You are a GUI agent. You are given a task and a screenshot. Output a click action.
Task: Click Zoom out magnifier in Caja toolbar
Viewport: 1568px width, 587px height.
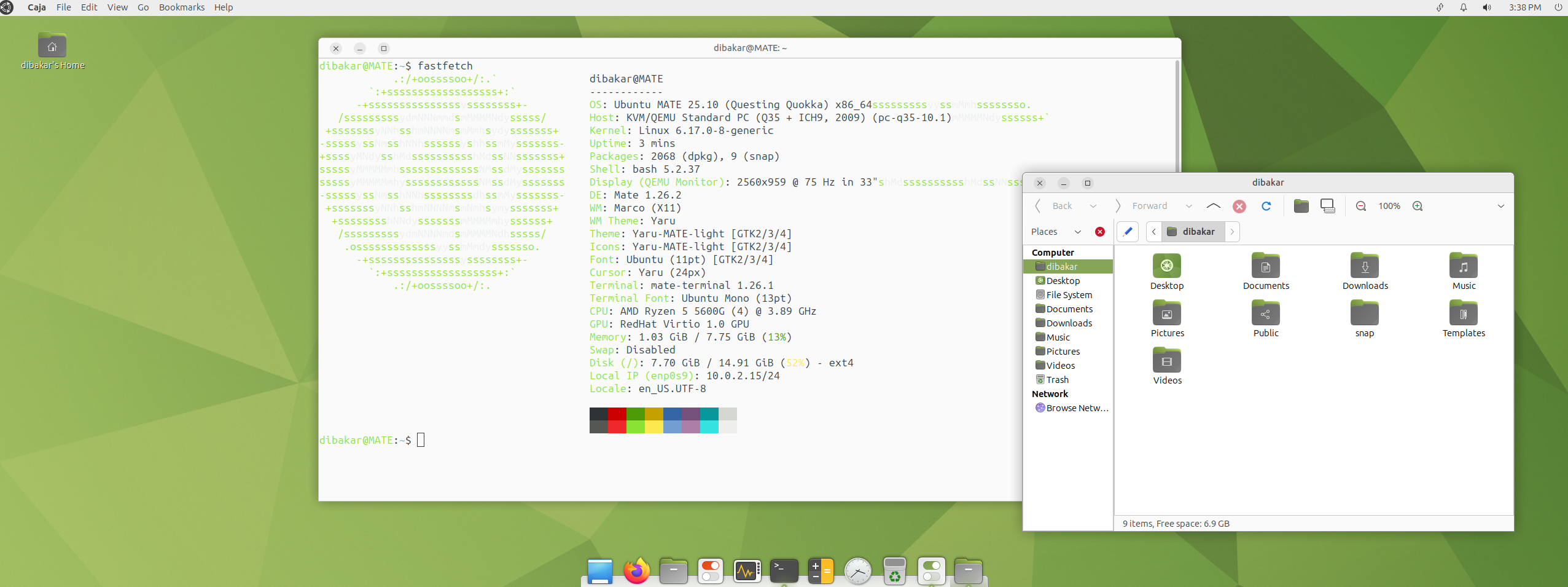click(x=1360, y=206)
